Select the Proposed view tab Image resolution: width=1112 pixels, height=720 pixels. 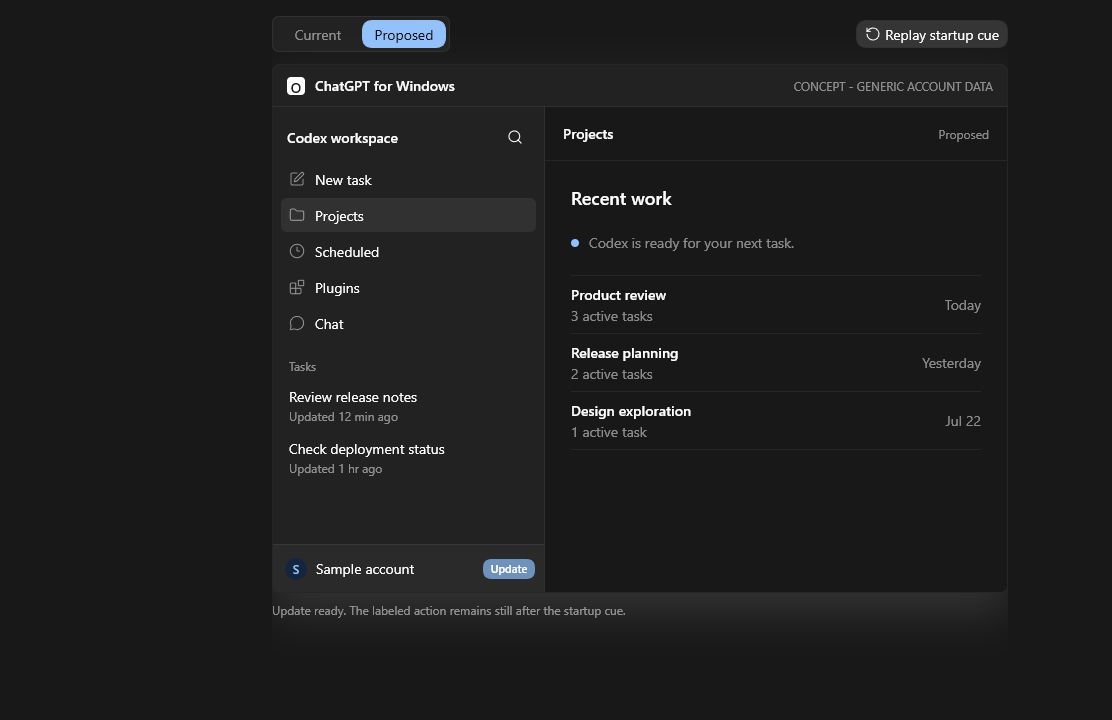[x=404, y=35]
